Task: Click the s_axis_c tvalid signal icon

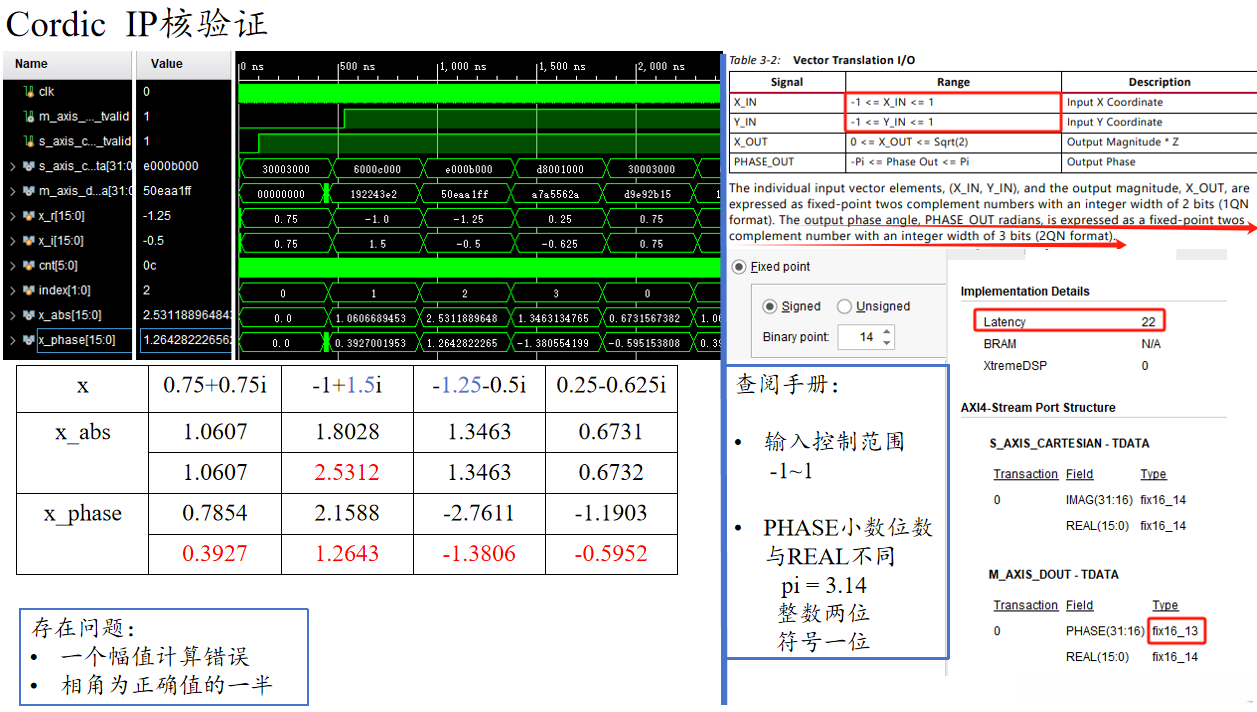Action: coord(29,141)
